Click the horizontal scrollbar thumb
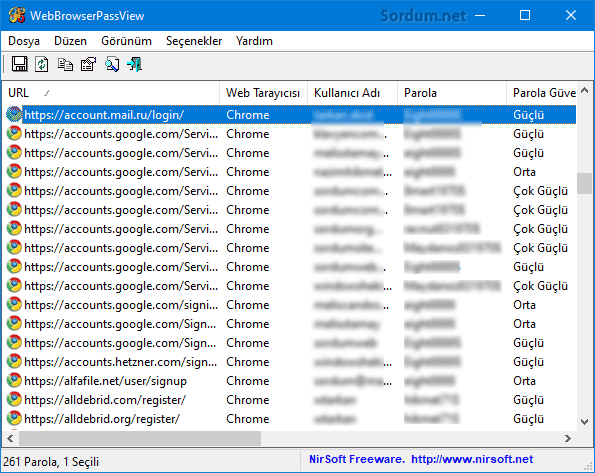The image size is (595, 473). (x=140, y=438)
